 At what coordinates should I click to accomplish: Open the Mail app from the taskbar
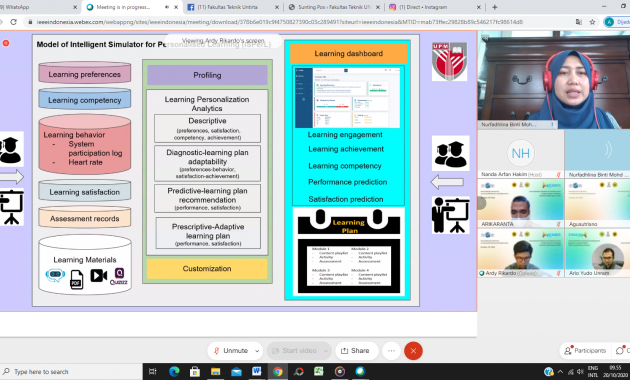[236, 372]
